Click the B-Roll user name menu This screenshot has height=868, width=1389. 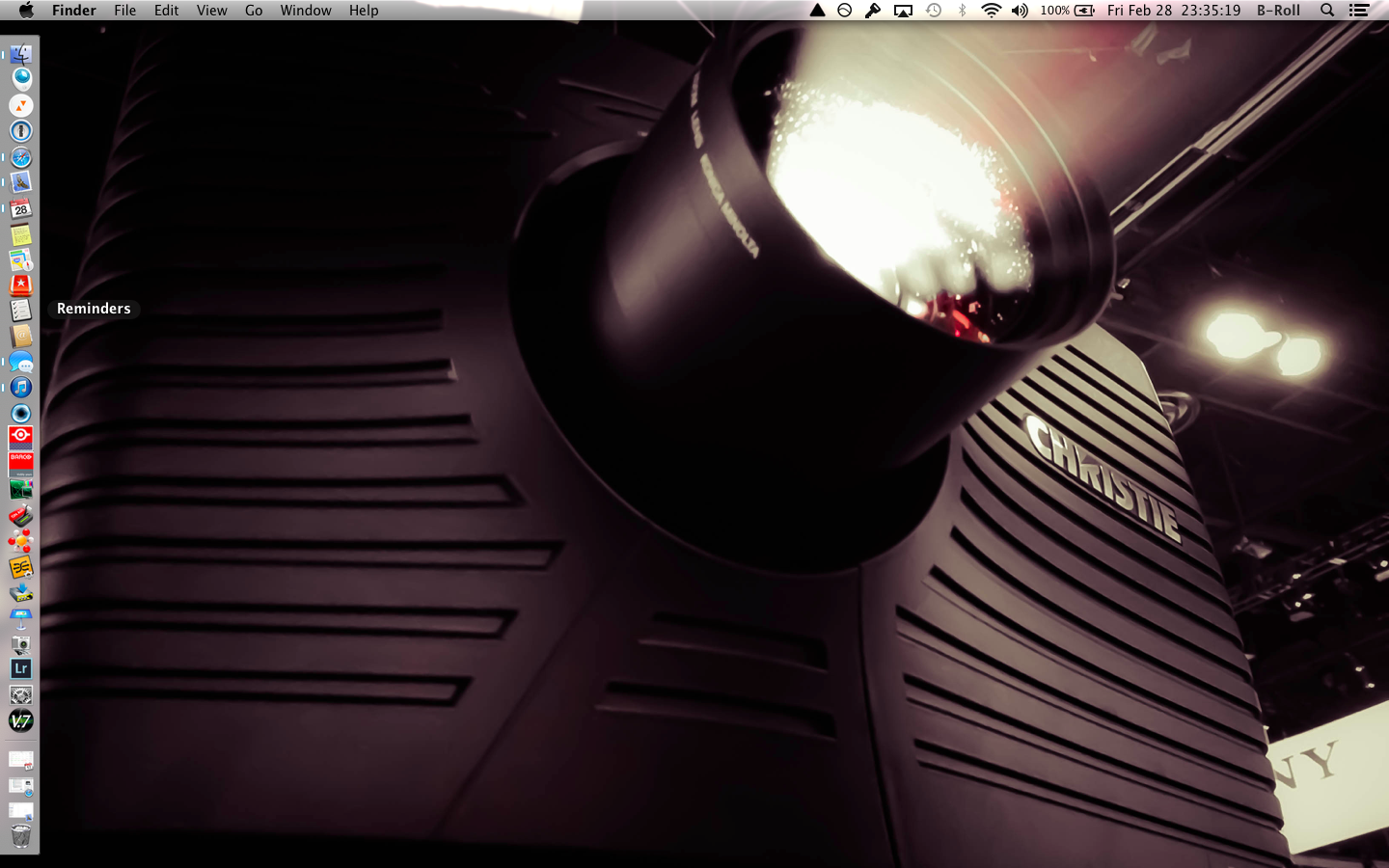click(1279, 11)
